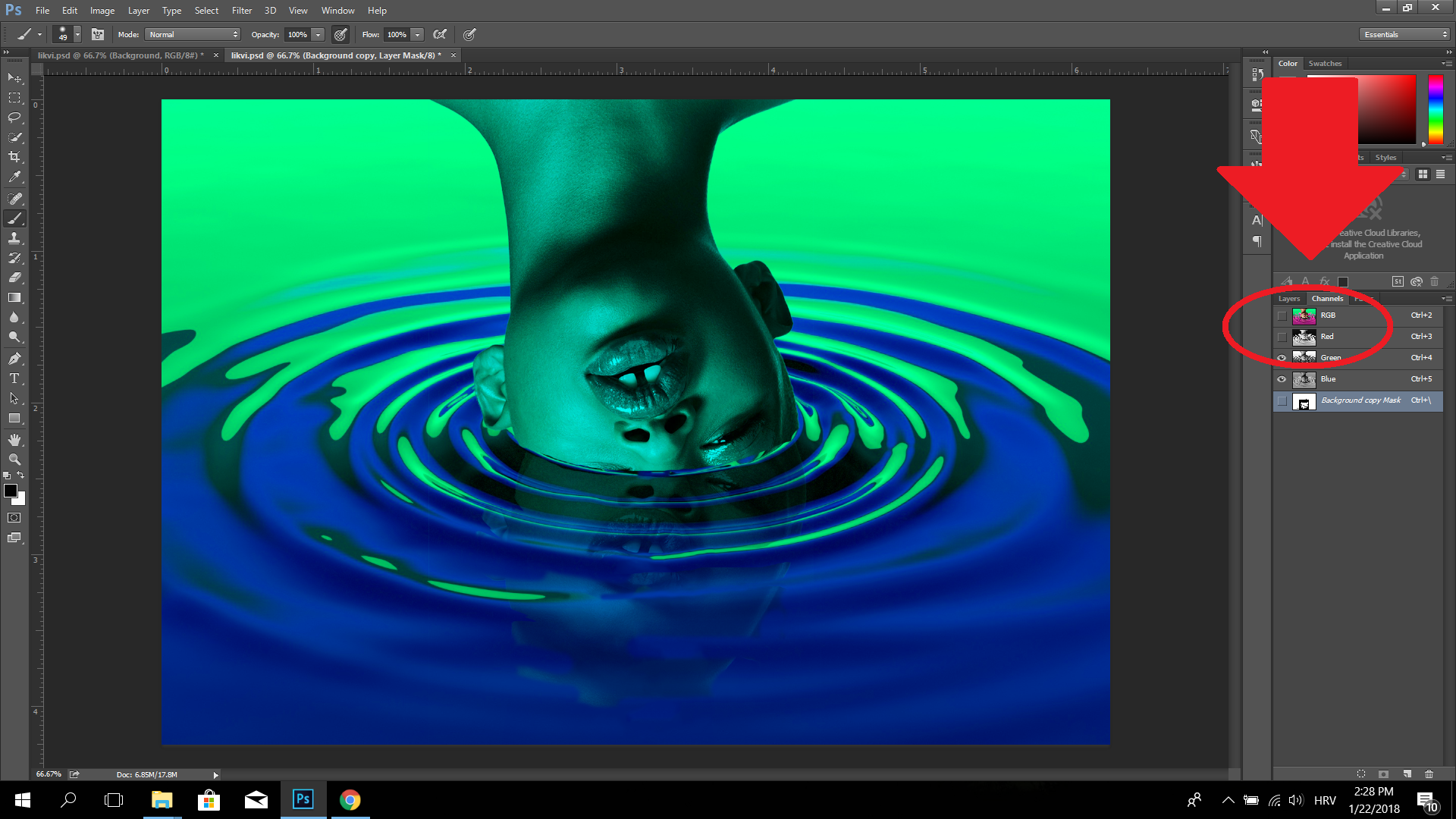
Task: Hide the Blue channel
Action: tap(1282, 379)
